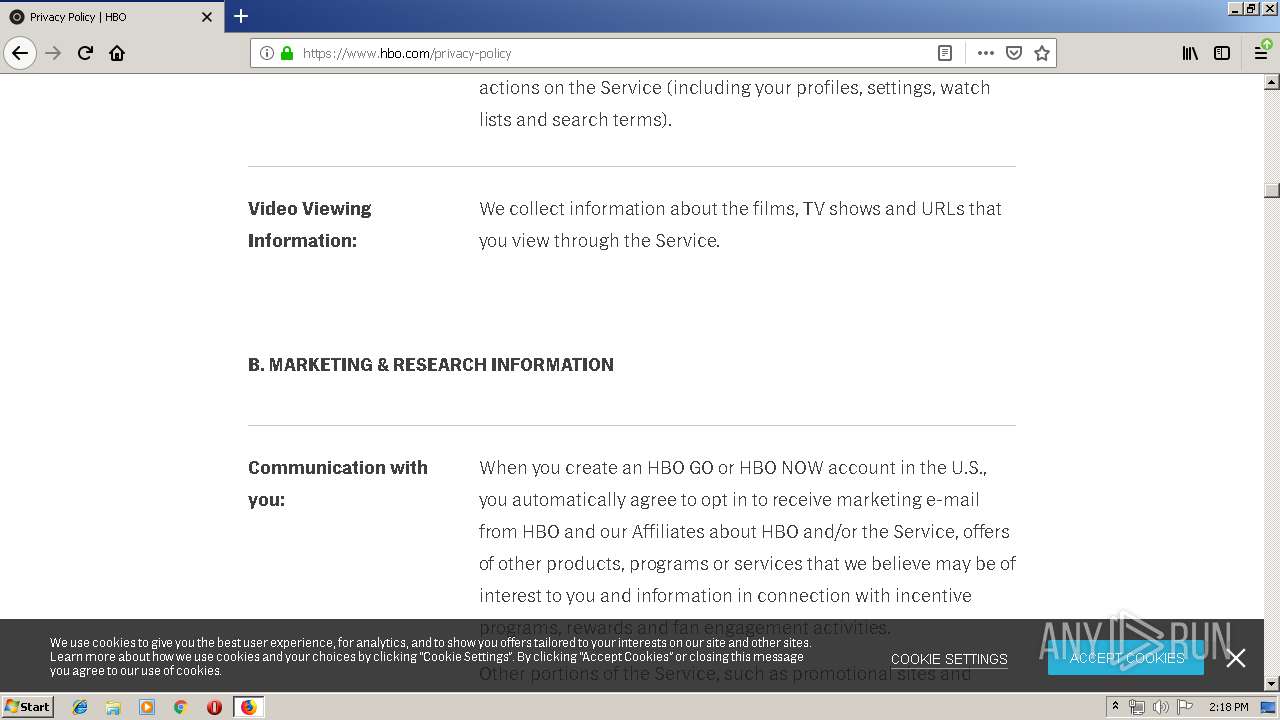
Task: Click the vertical scrollbar thumb
Action: coord(1272,190)
